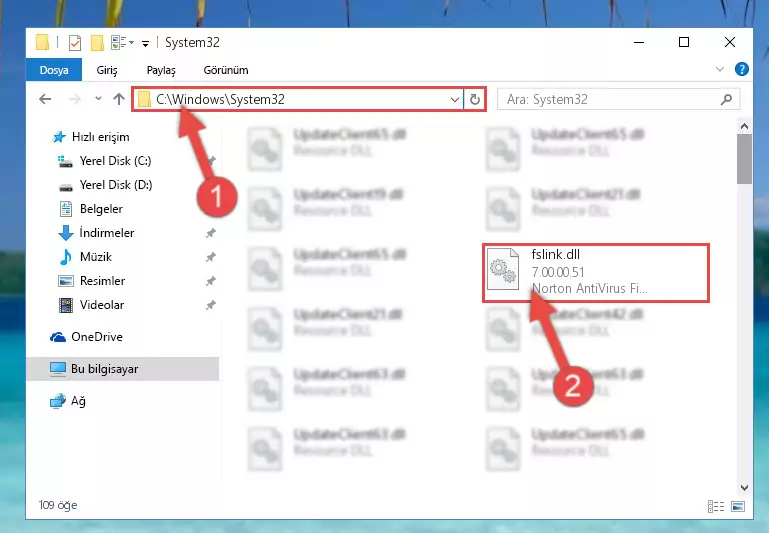Click the pin icon next to İndirmeler
The width and height of the screenshot is (769, 533).
[x=210, y=233]
